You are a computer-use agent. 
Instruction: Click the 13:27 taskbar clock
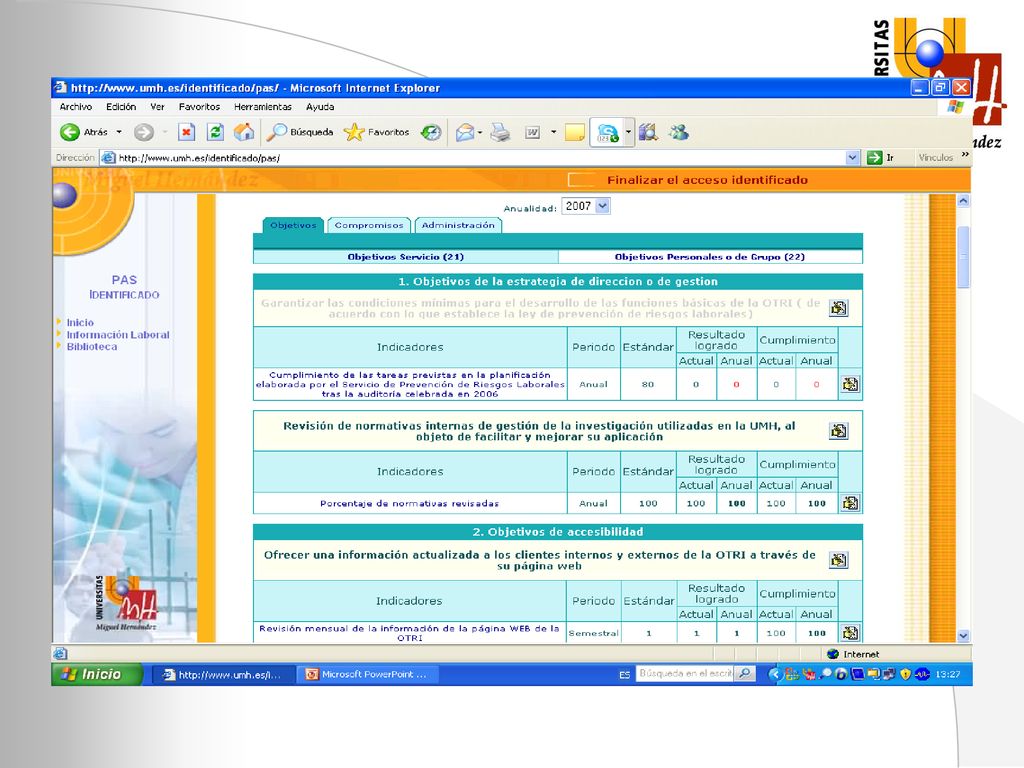click(947, 674)
